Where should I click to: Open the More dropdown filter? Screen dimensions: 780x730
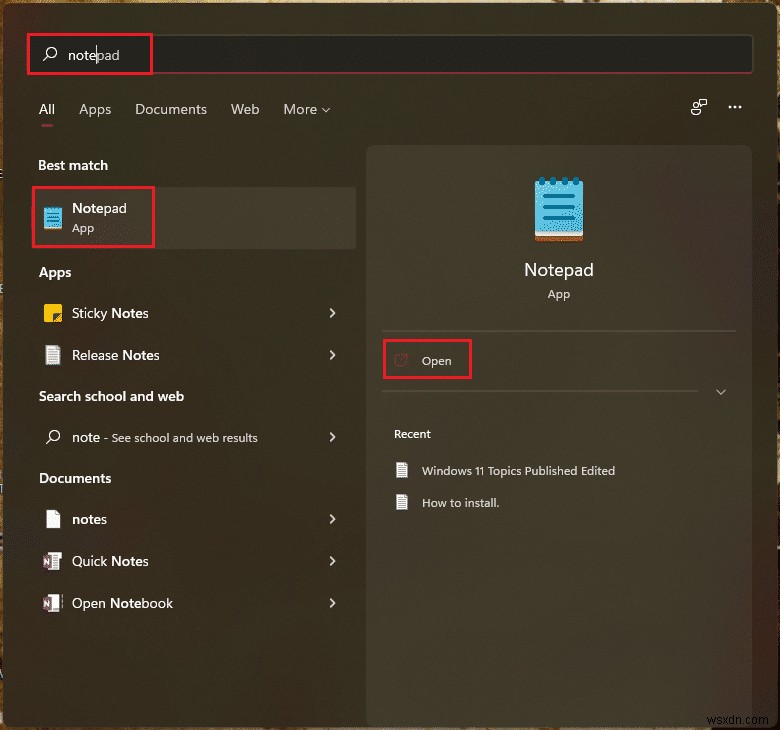[306, 109]
